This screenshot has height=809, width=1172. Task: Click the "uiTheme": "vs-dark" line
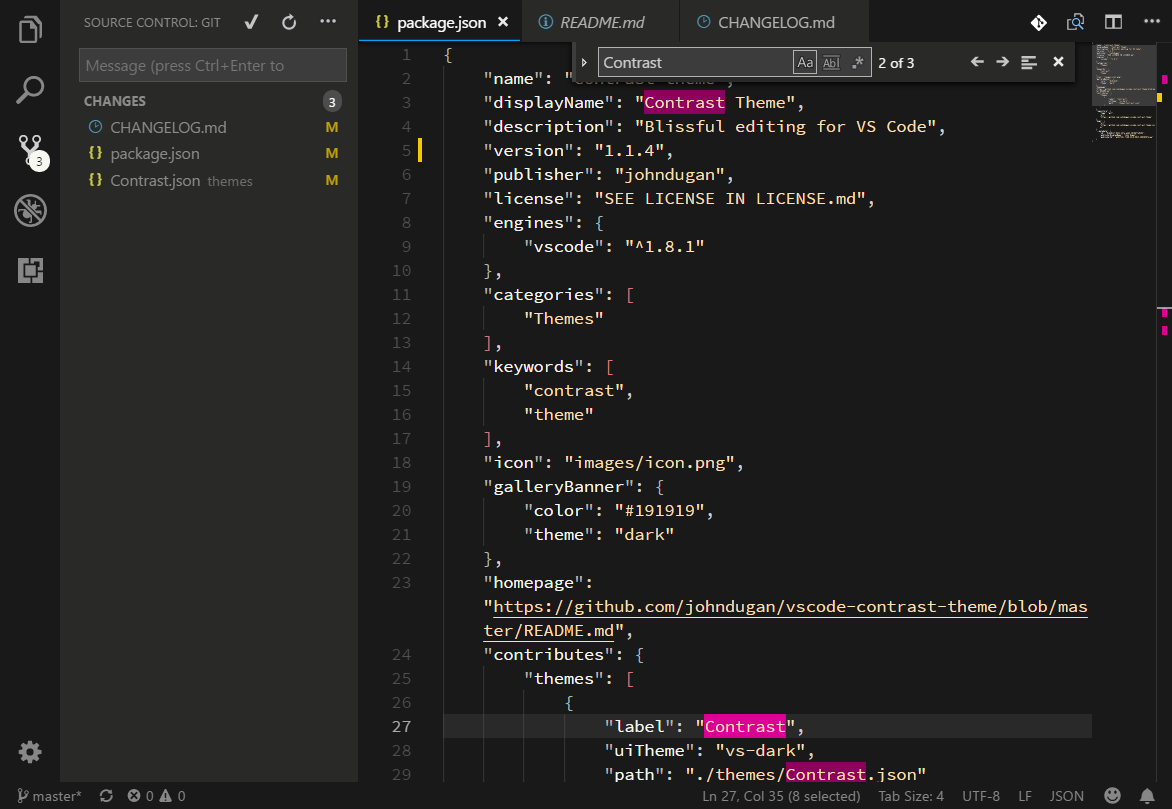(709, 751)
